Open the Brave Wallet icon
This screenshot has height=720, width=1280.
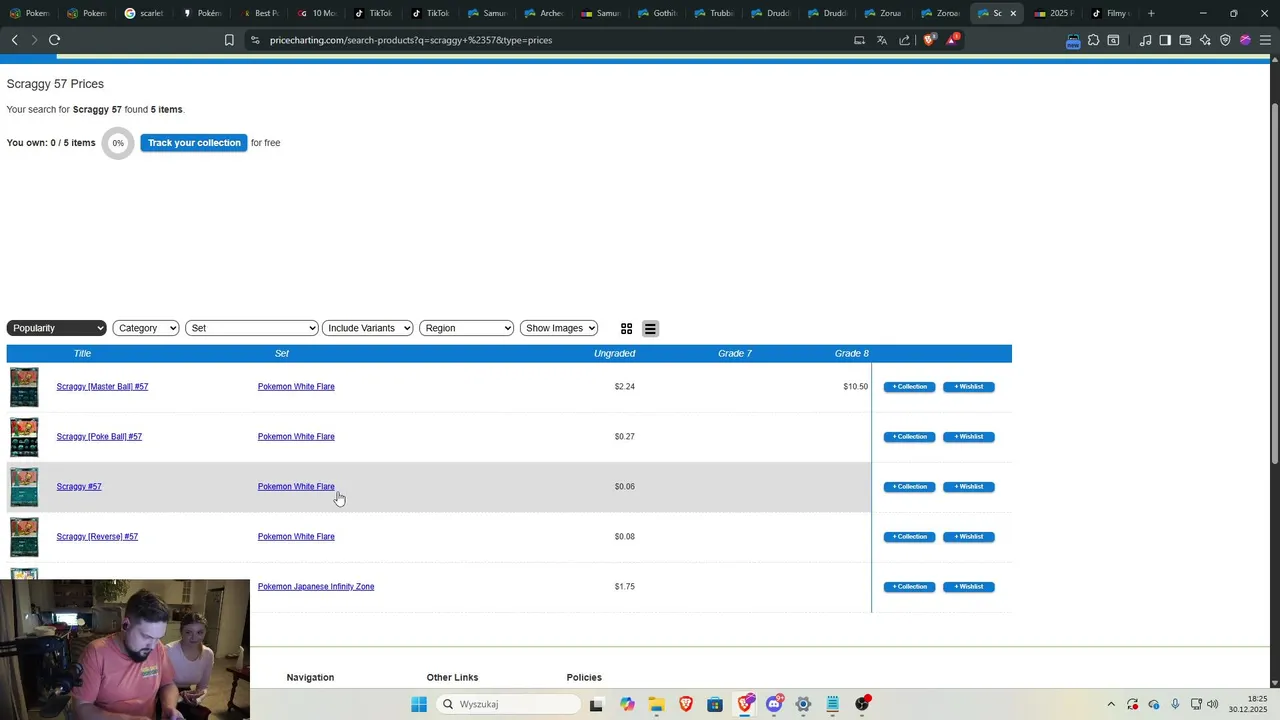[x=1185, y=40]
